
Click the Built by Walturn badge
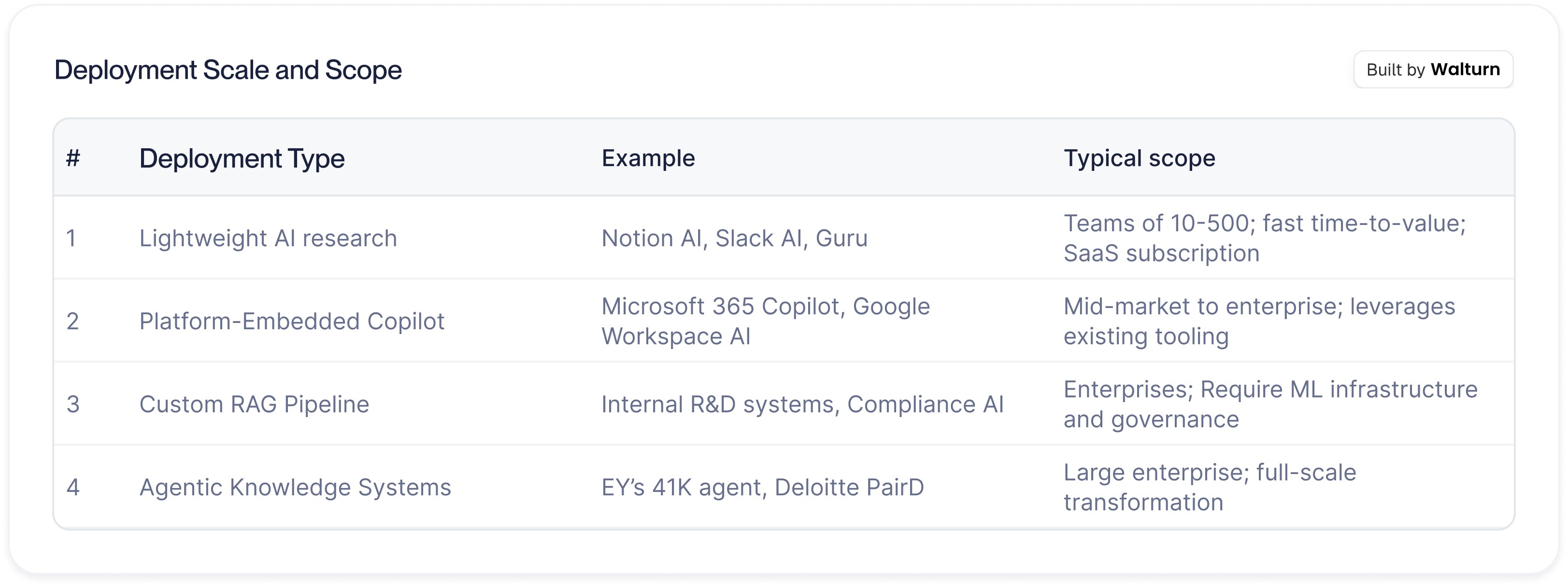pos(1433,70)
